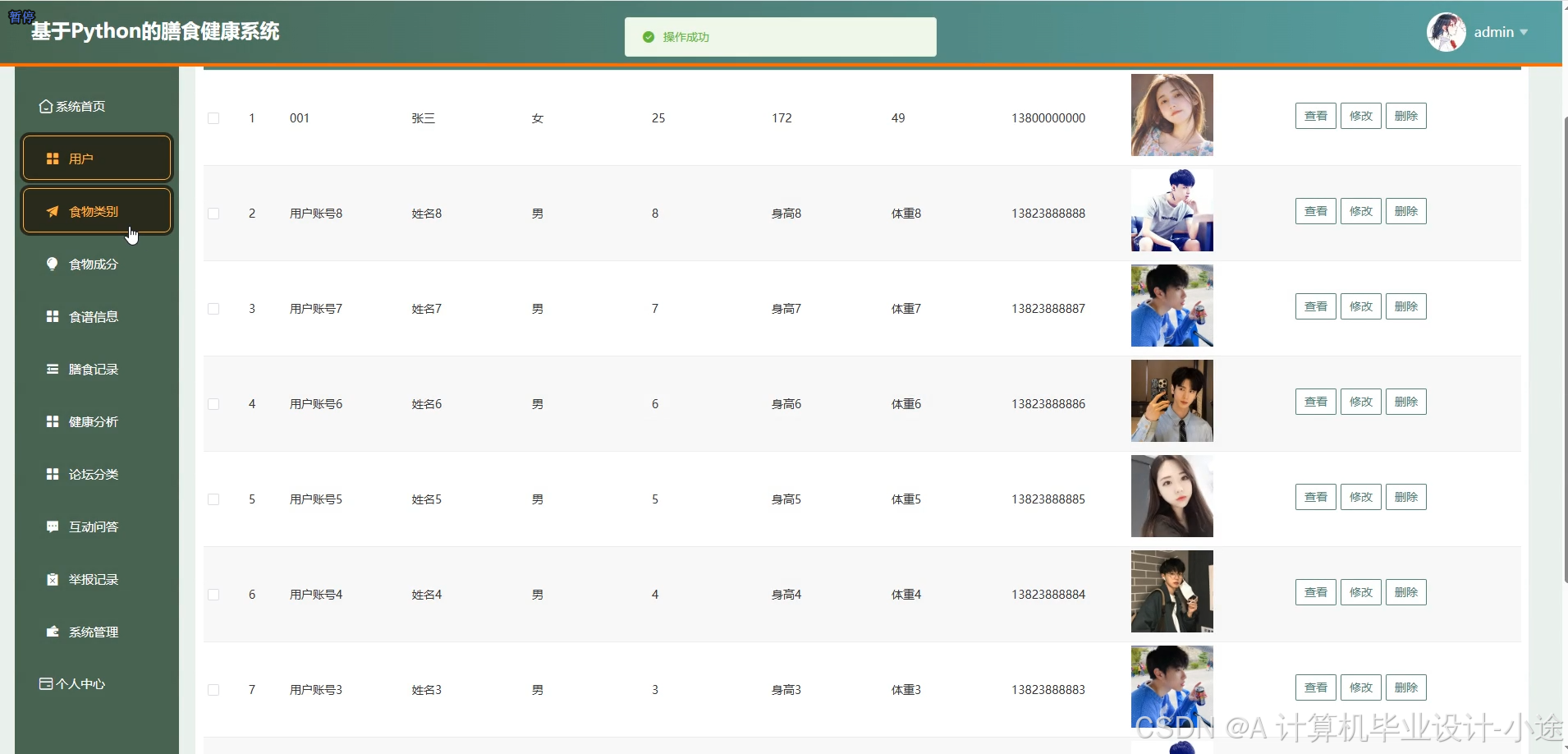1568x754 pixels.
Task: Delete the 用户账号7 row
Action: click(1406, 306)
